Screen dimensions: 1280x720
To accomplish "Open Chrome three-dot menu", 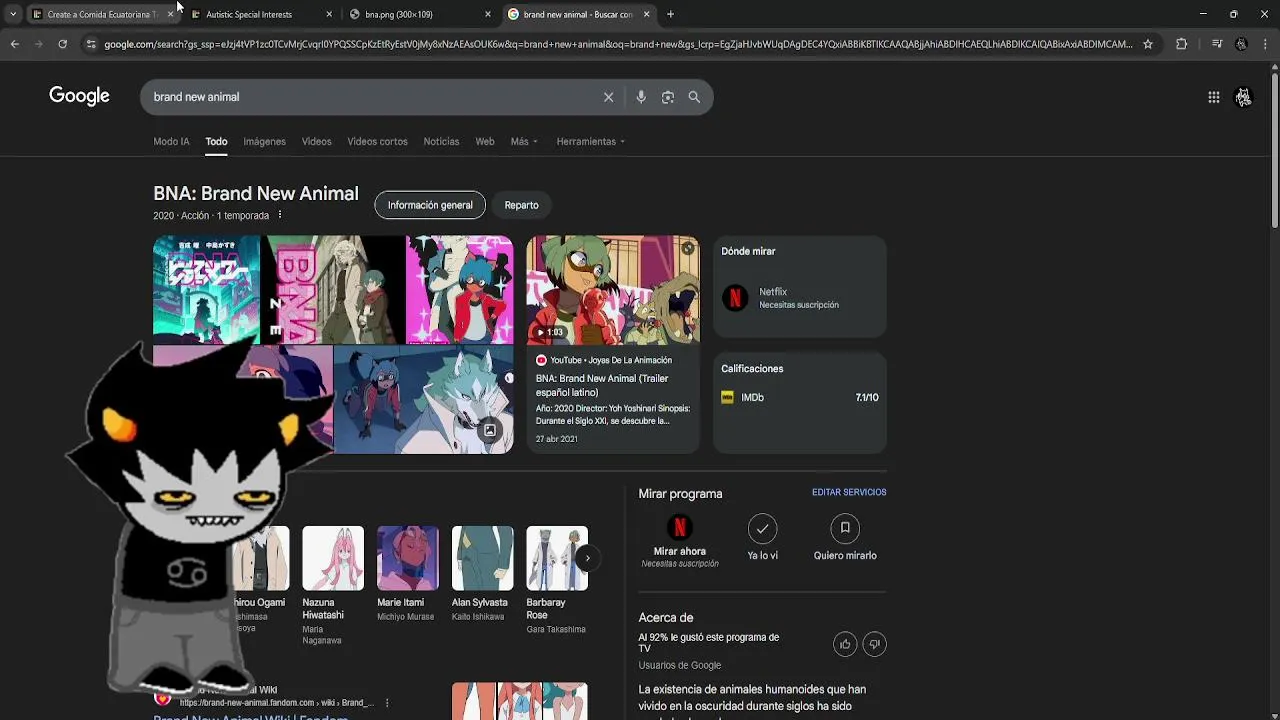I will tap(1266, 44).
